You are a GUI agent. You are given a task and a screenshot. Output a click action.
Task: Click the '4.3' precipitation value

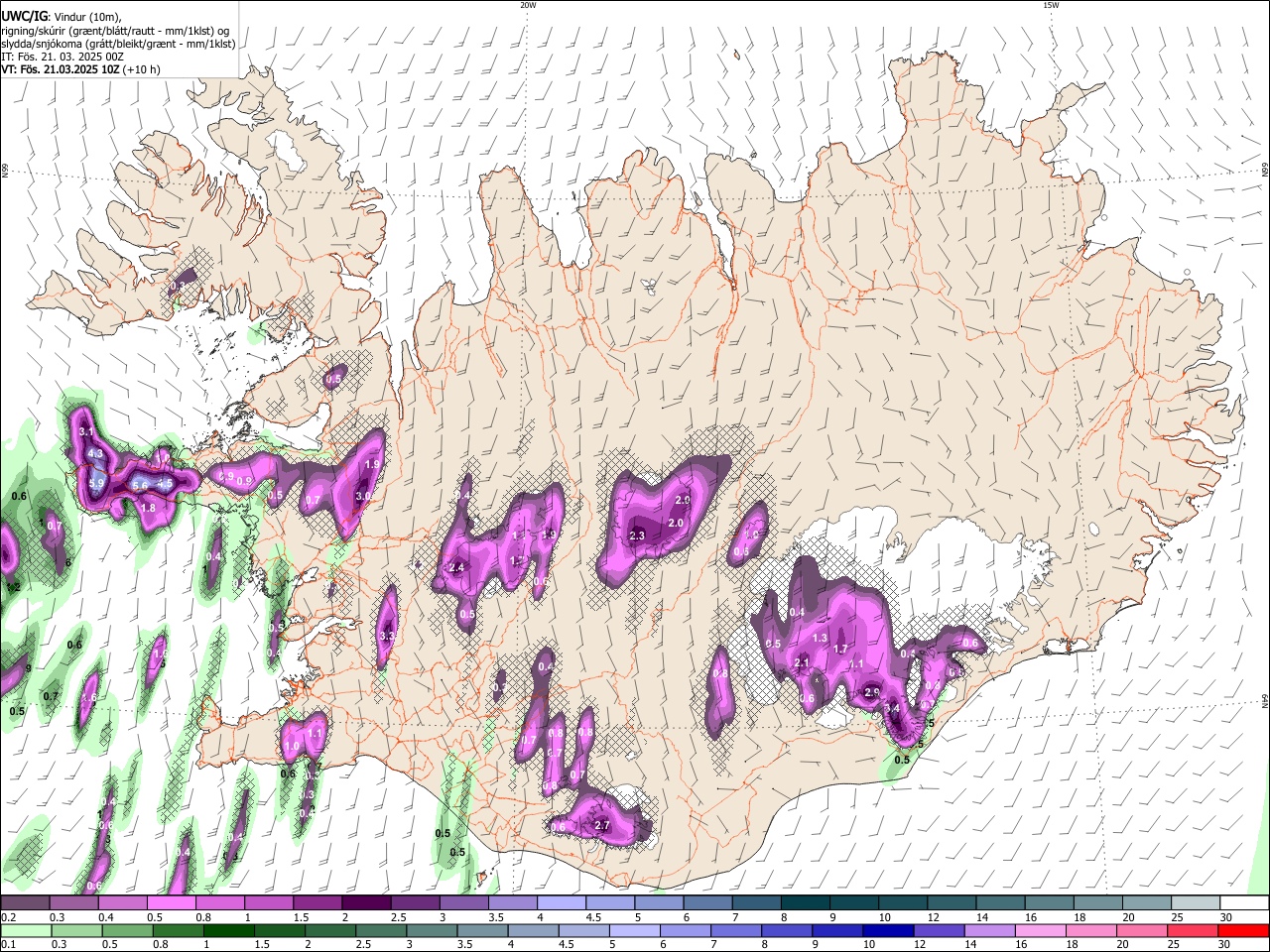[x=96, y=453]
